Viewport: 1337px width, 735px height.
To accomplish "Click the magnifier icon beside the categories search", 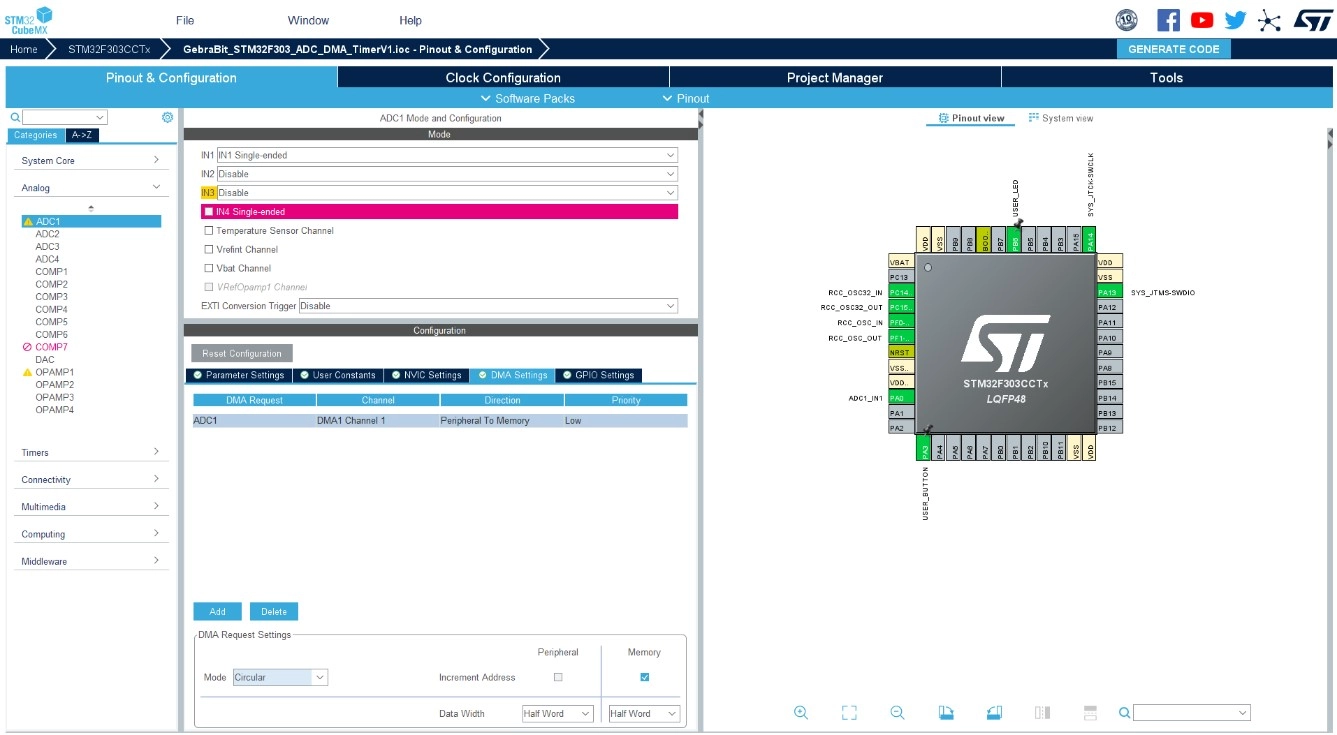I will [x=15, y=117].
